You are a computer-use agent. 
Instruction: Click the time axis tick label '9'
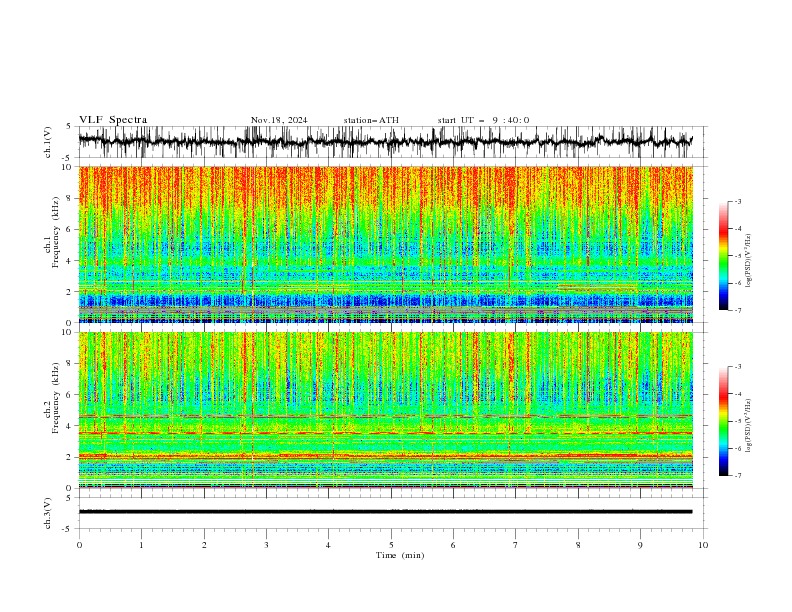pos(640,545)
